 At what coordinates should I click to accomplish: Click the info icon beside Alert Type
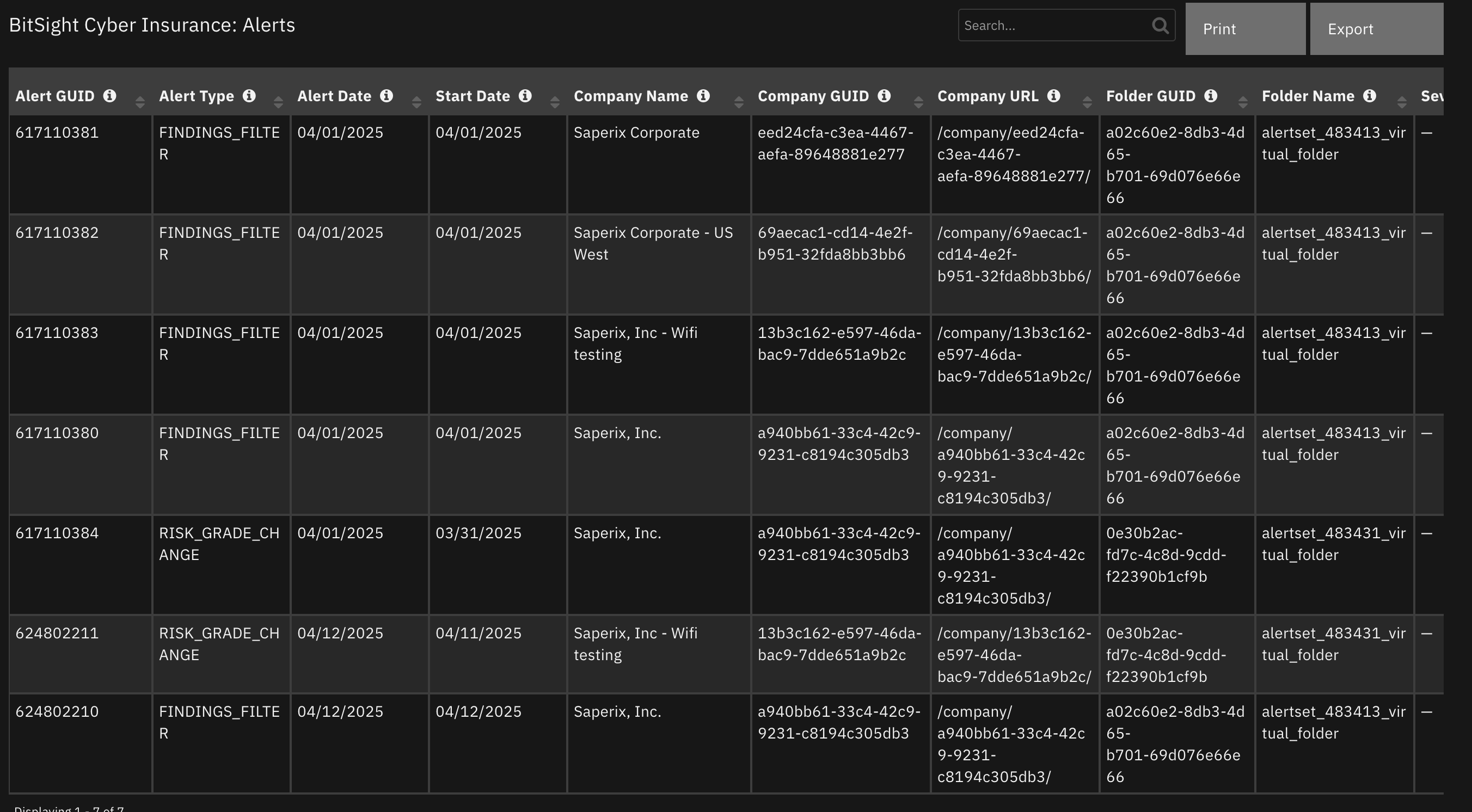coord(249,96)
